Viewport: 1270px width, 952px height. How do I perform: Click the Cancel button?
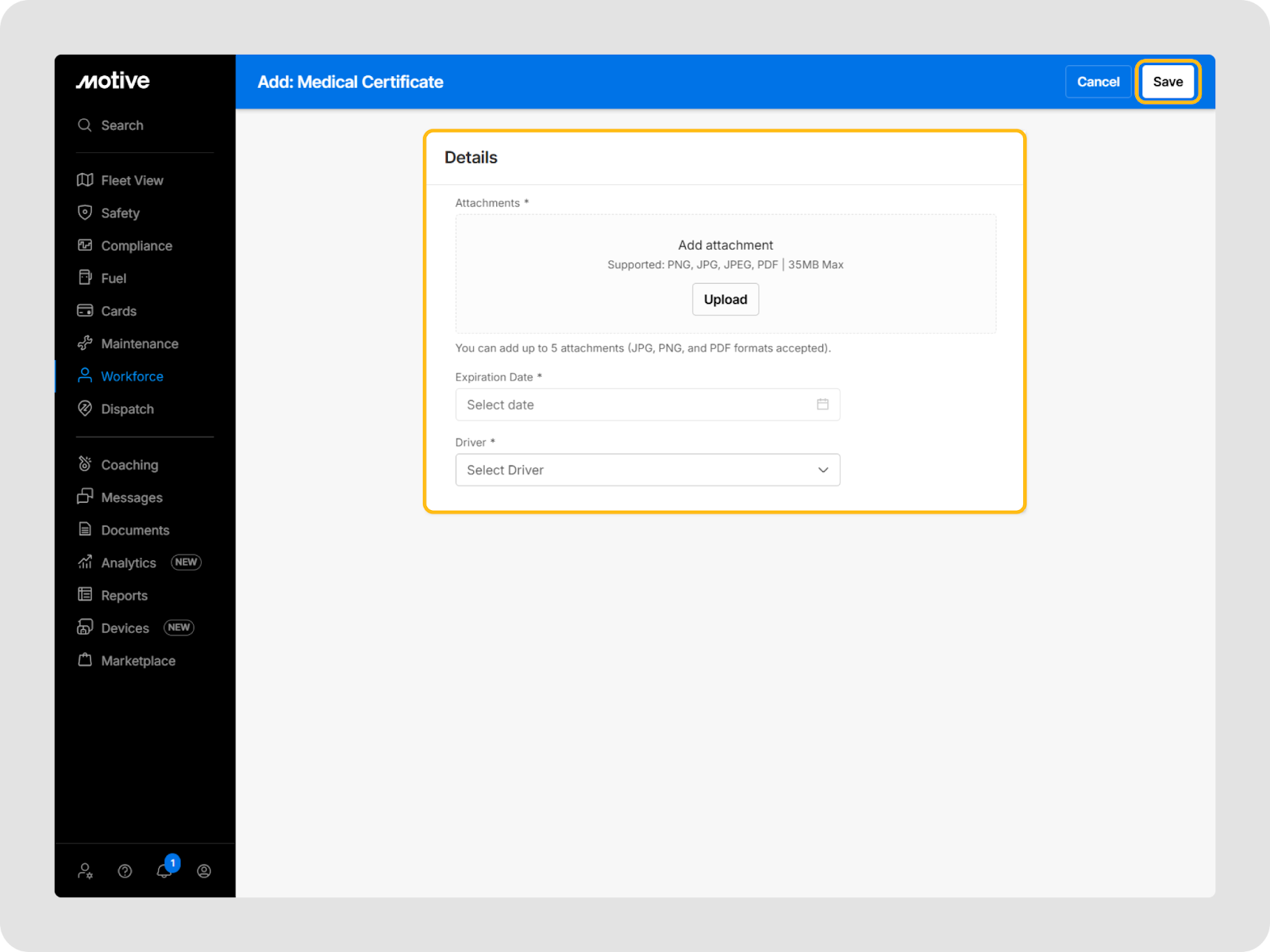[x=1098, y=82]
